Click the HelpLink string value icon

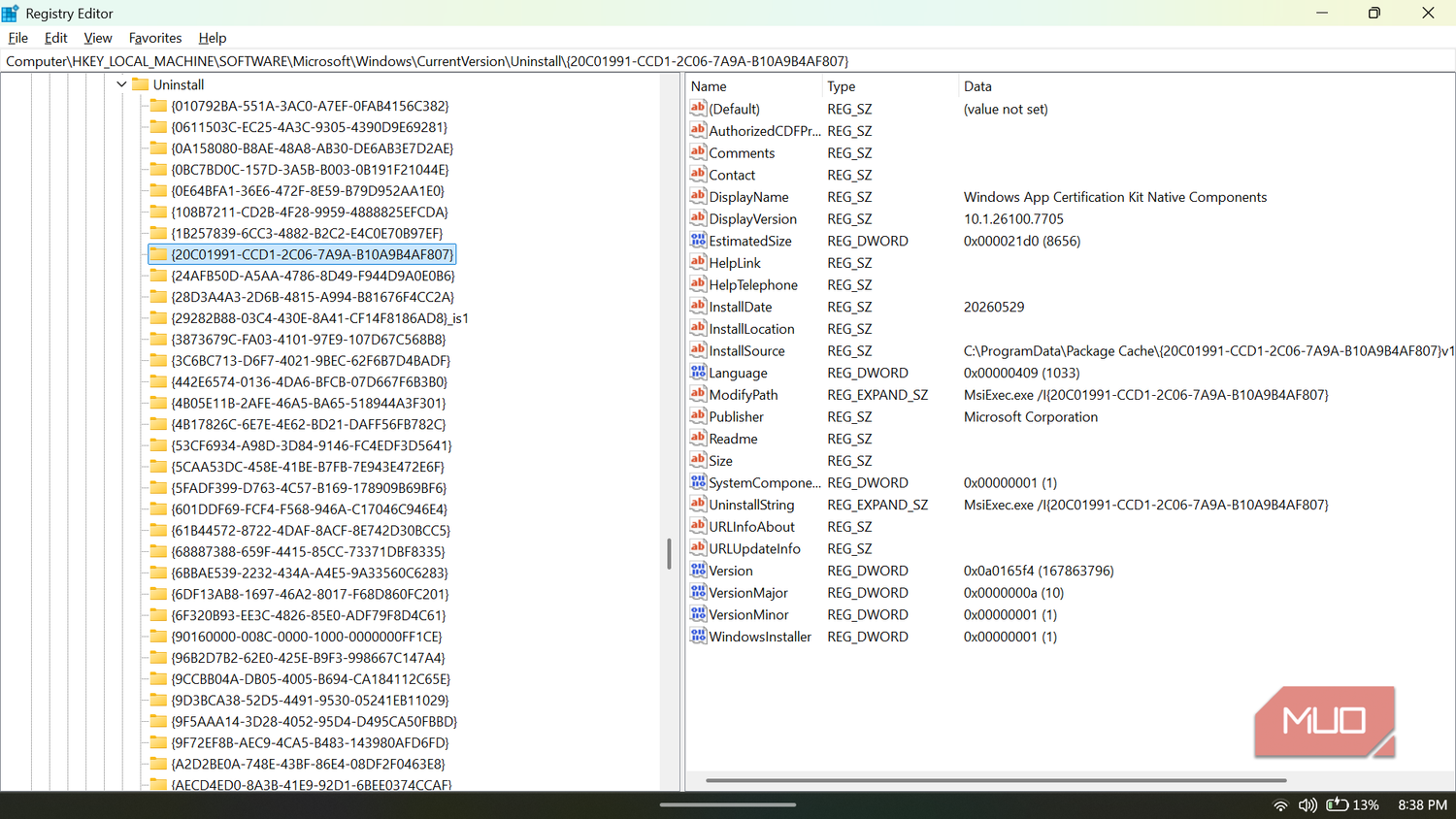pyautogui.click(x=698, y=262)
